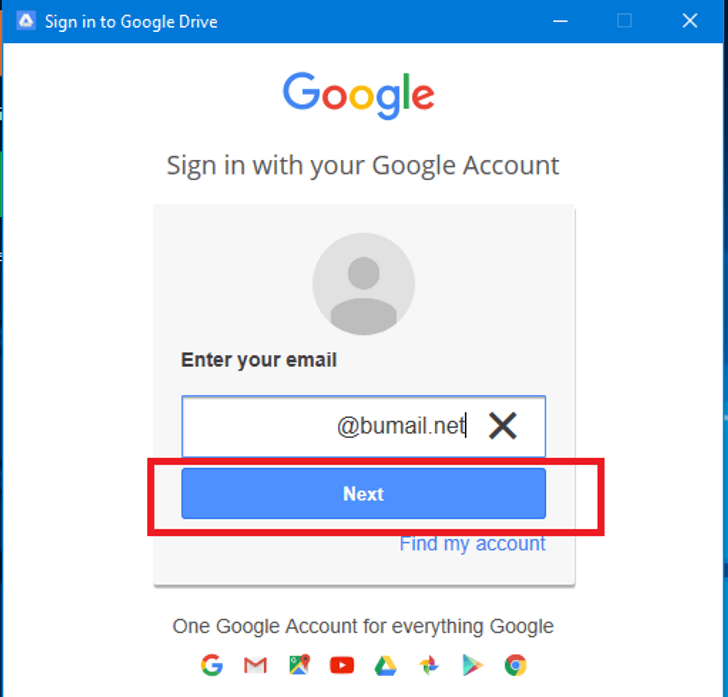Click the colorful Google logo
This screenshot has width=728, height=697.
coord(358,95)
